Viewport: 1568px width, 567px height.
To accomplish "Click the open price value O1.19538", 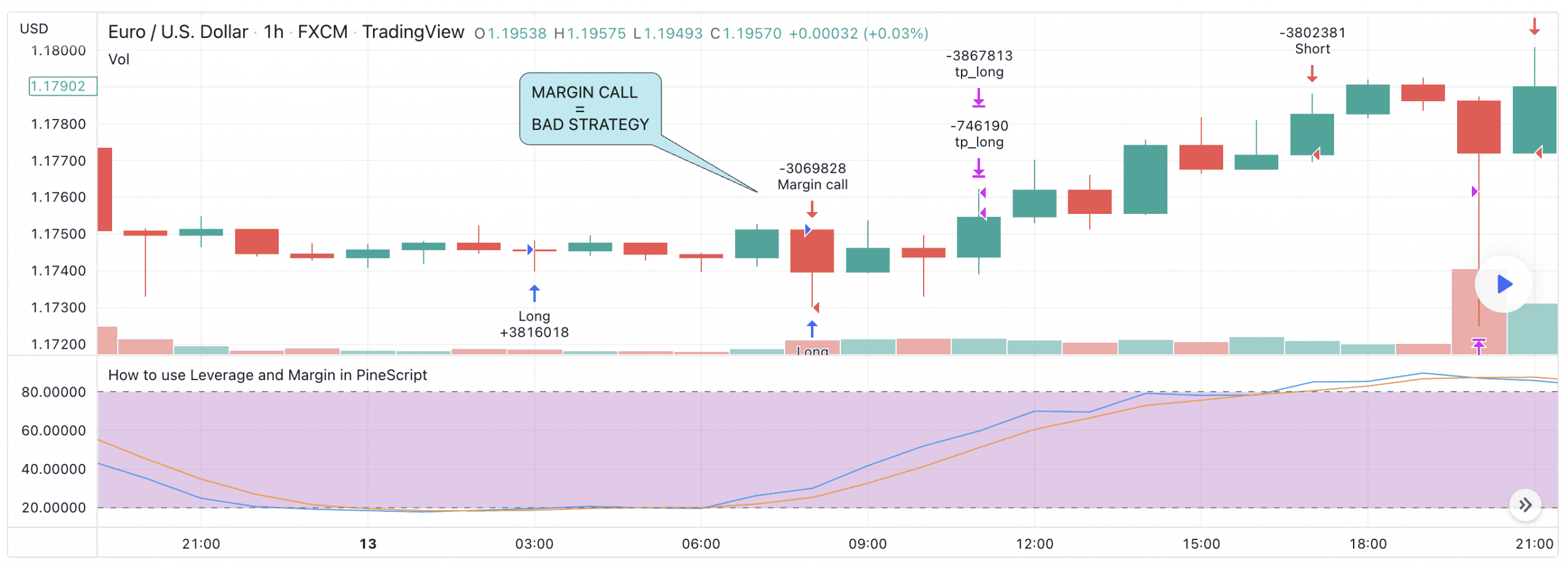I will pyautogui.click(x=510, y=33).
